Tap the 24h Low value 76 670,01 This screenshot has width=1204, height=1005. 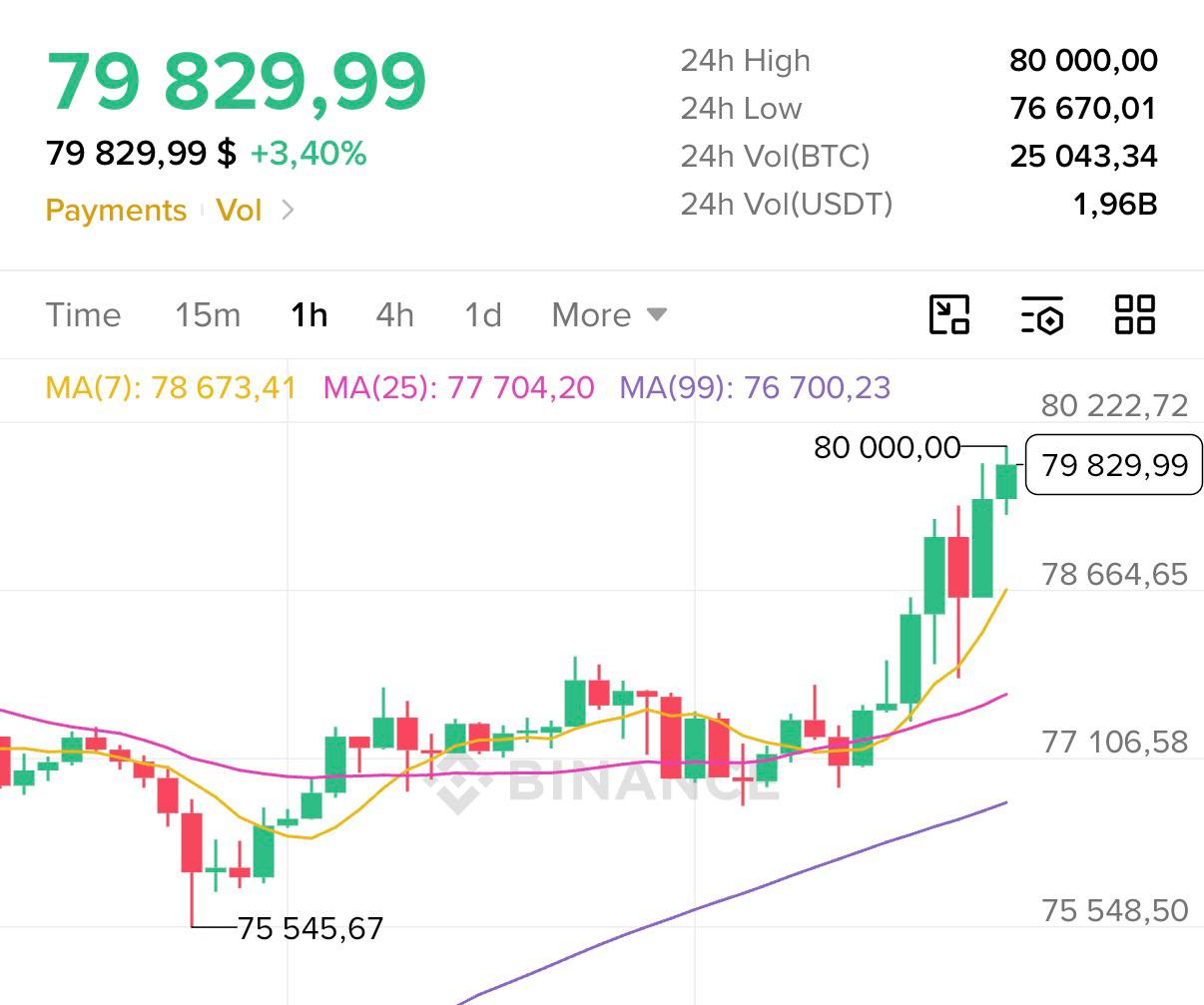[1083, 108]
